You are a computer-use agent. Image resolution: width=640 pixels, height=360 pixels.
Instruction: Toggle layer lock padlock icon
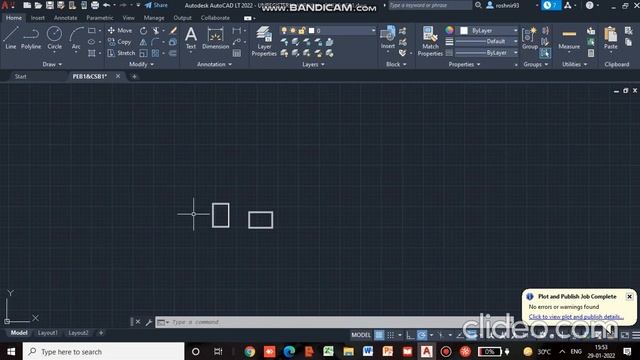[x=302, y=31]
